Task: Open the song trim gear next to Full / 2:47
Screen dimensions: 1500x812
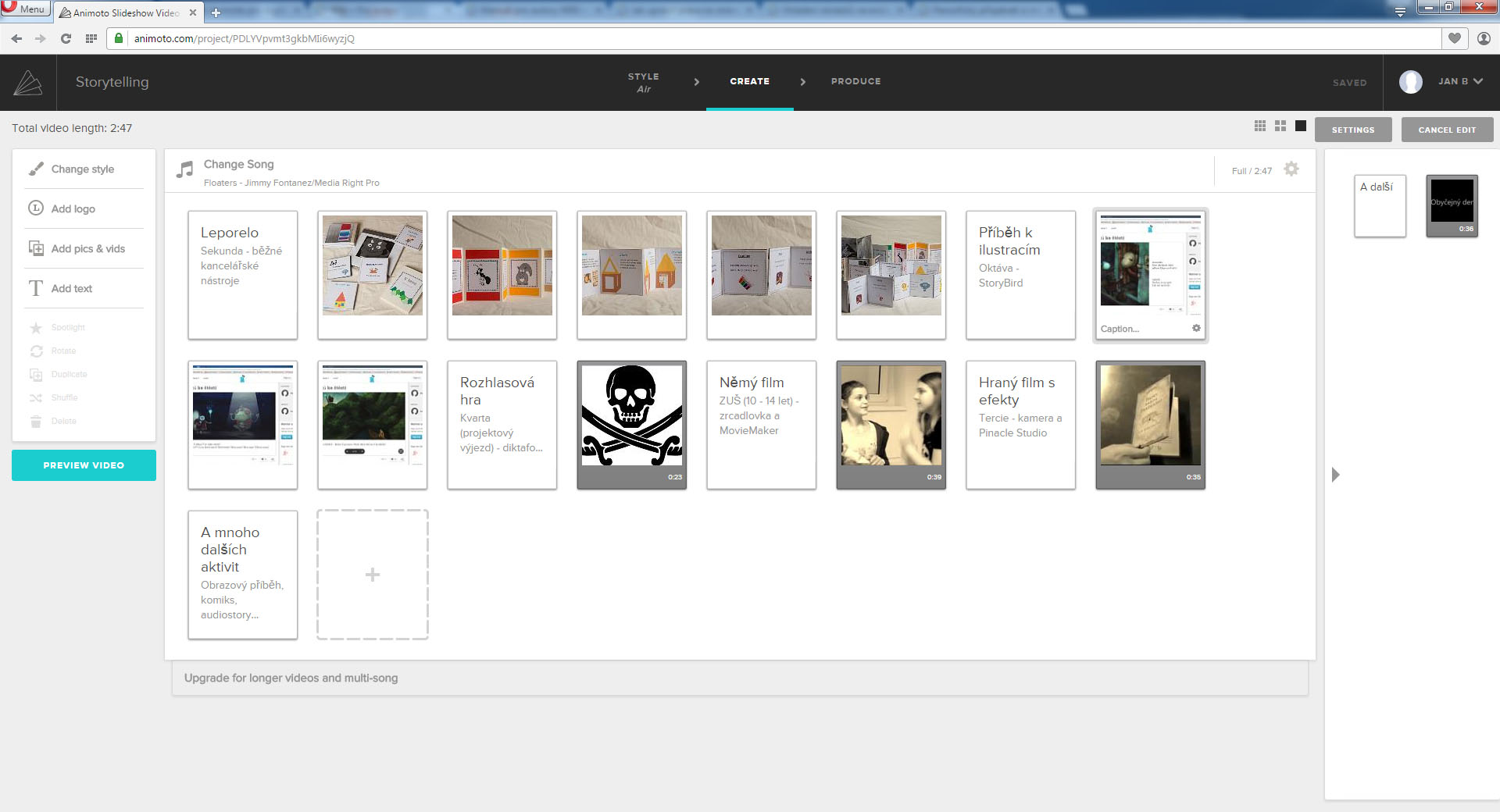Action: pyautogui.click(x=1291, y=169)
